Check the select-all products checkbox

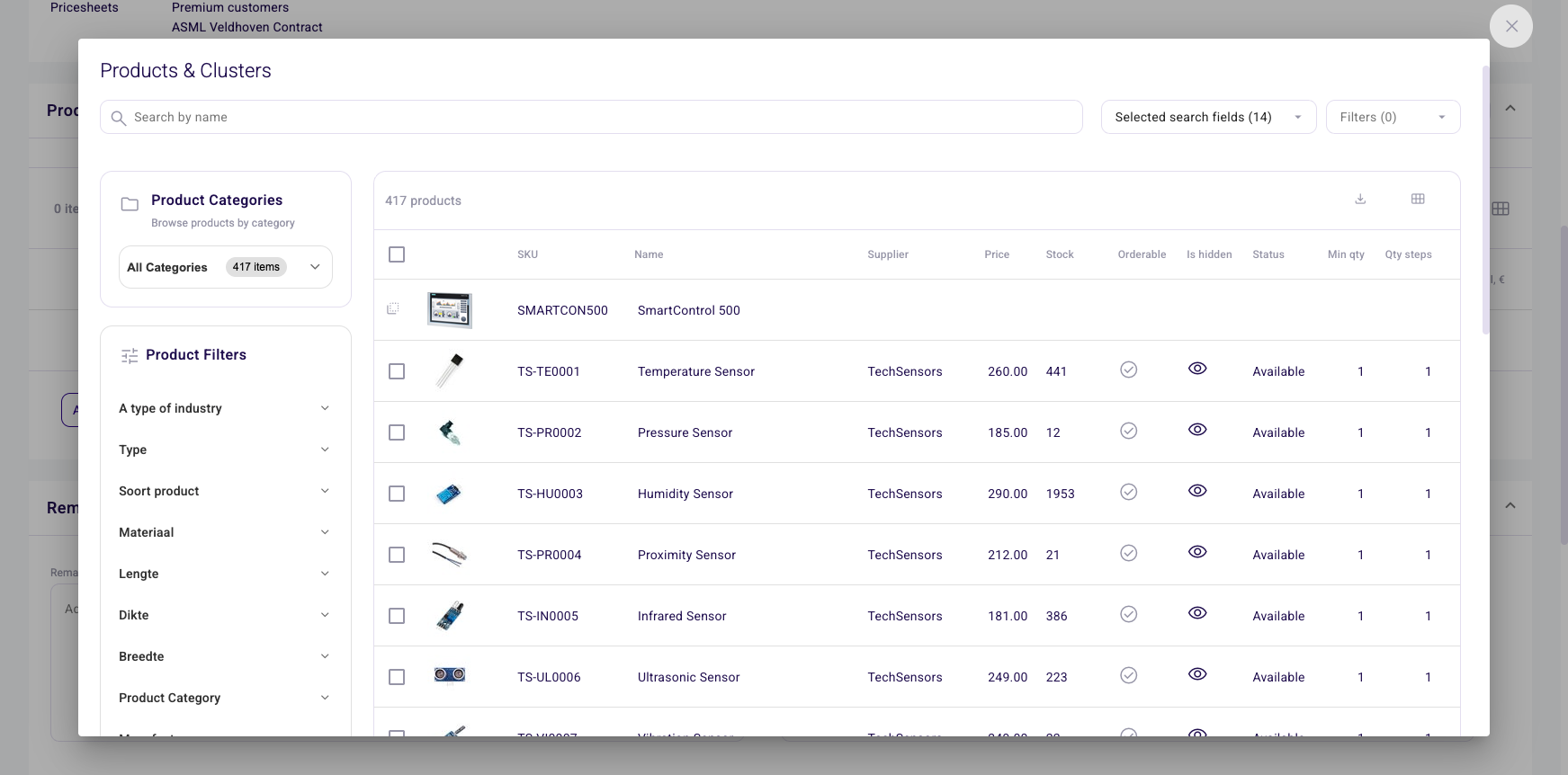pyautogui.click(x=397, y=254)
